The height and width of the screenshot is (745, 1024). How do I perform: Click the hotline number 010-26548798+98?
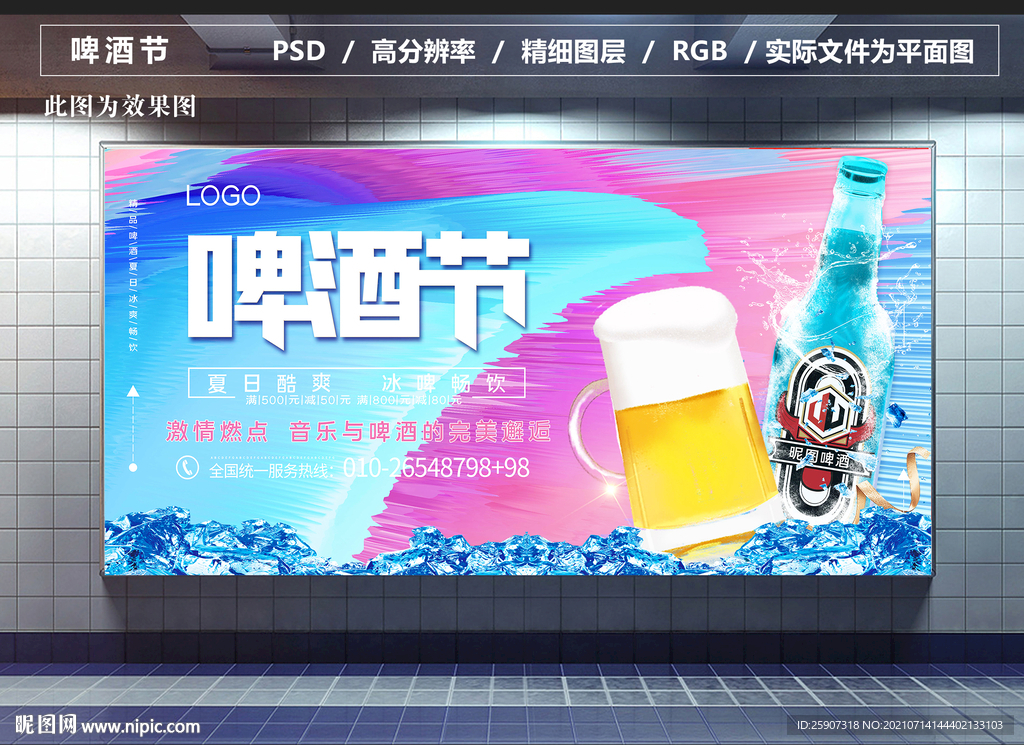(x=440, y=467)
